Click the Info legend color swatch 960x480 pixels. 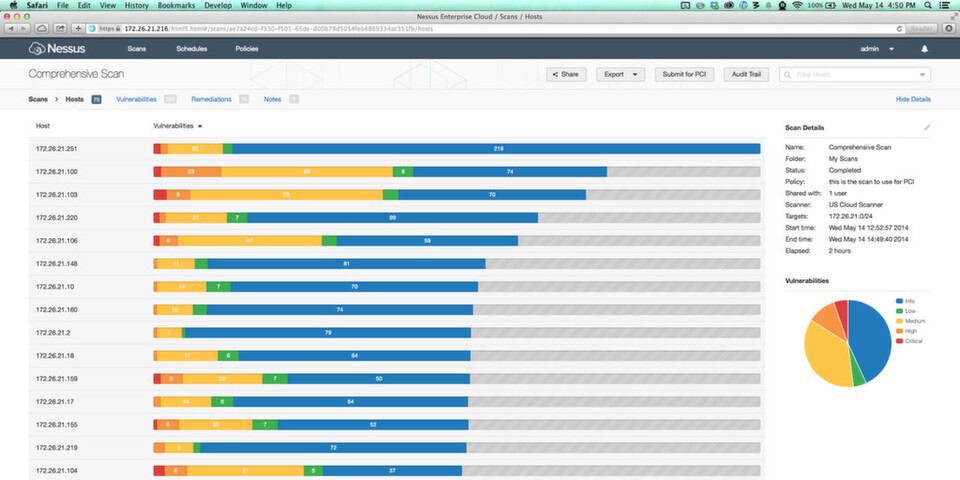(899, 301)
